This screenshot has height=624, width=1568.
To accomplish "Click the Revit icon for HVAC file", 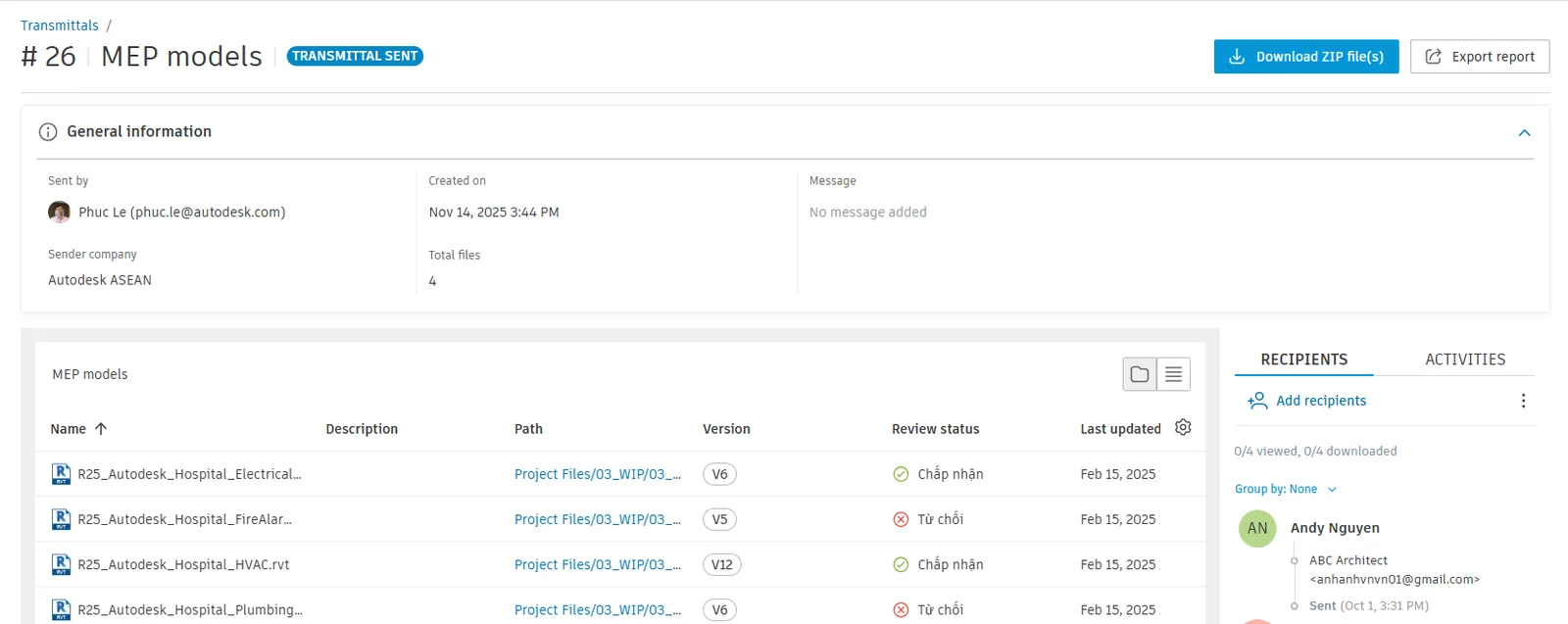I will tap(61, 564).
